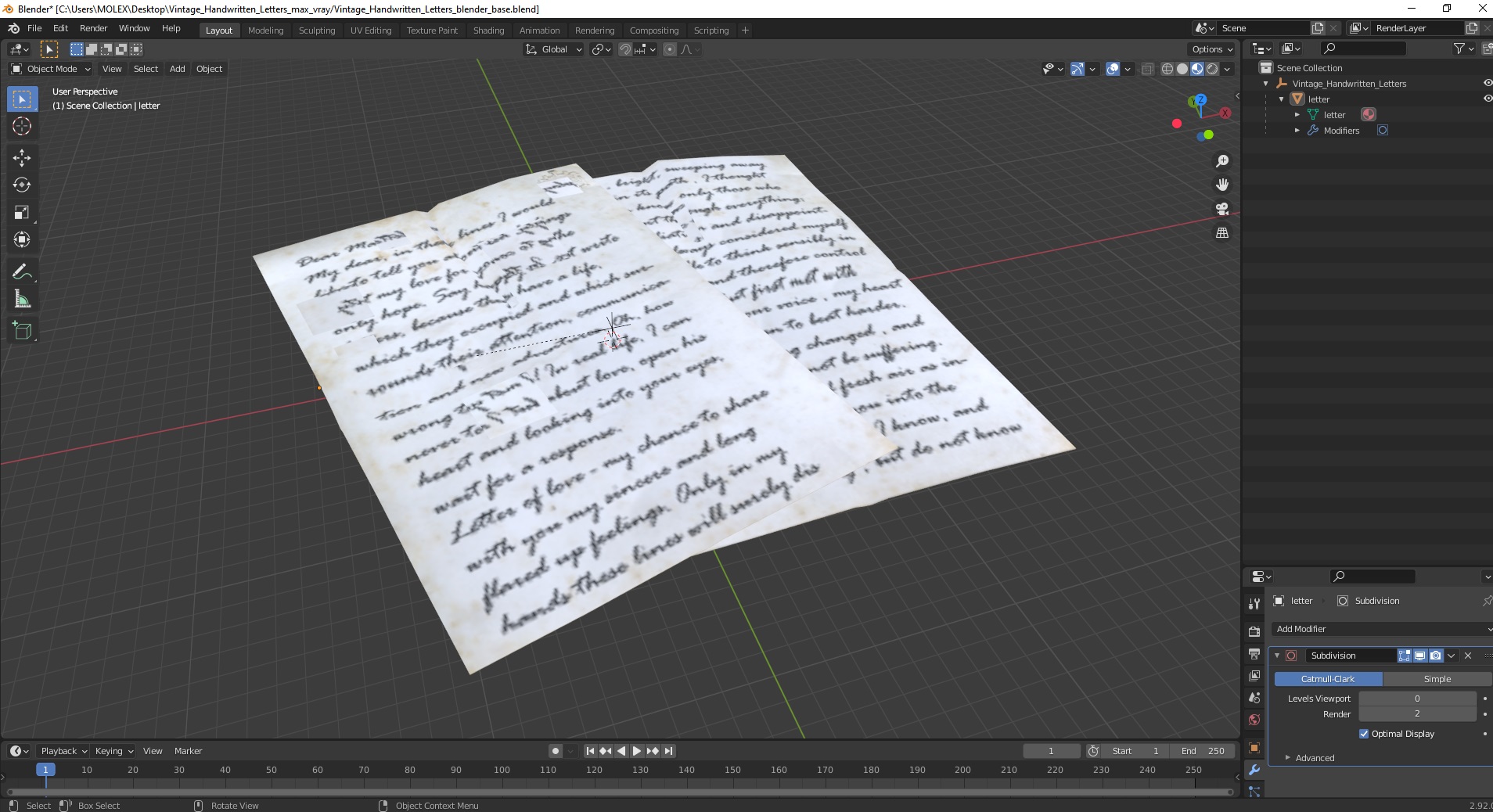Image resolution: width=1493 pixels, height=812 pixels.
Task: Open the viewport Options dropdown
Action: point(1211,49)
